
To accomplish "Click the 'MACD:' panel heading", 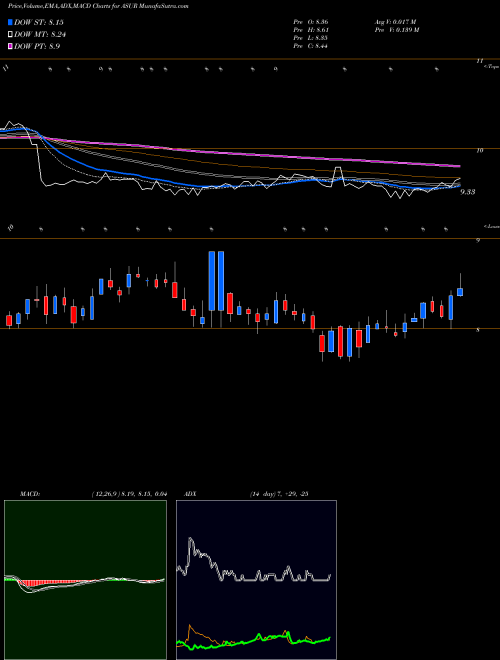I will 30,494.
